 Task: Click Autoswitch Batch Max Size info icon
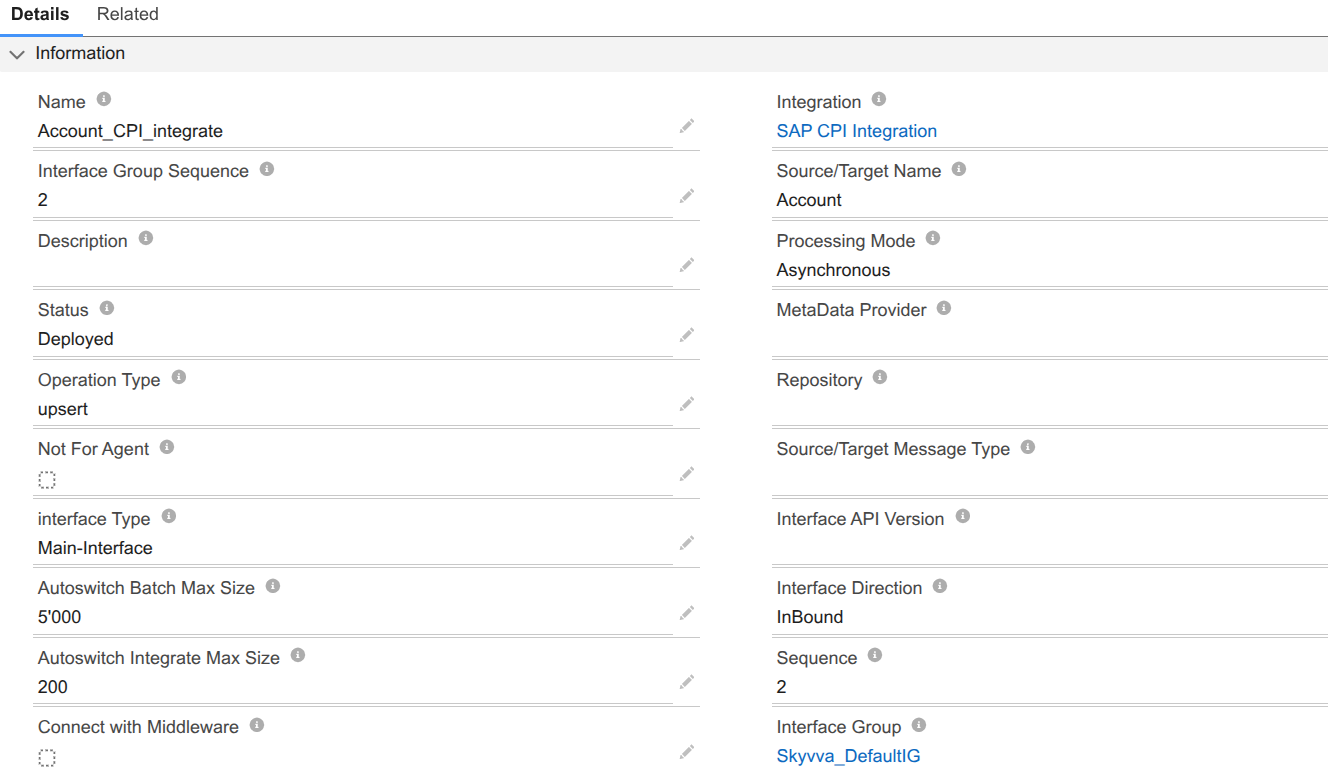(x=273, y=586)
